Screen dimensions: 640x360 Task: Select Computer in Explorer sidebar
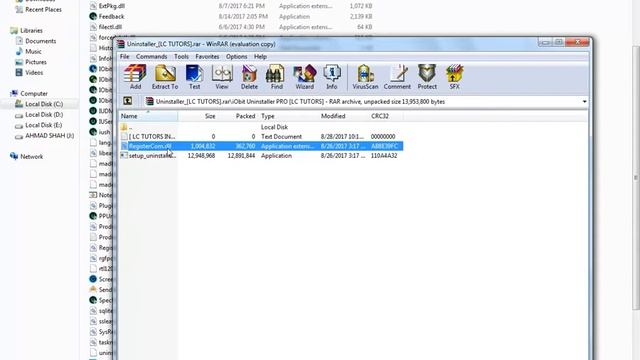33,93
